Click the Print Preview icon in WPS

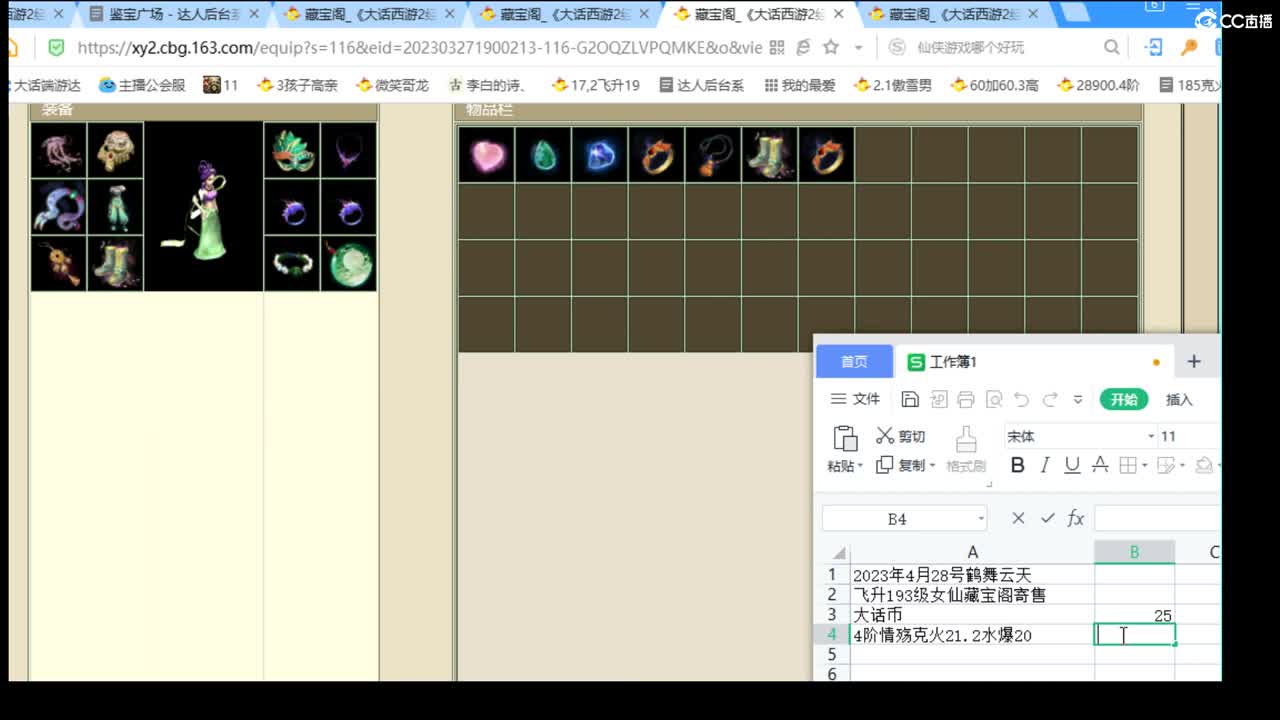point(994,399)
